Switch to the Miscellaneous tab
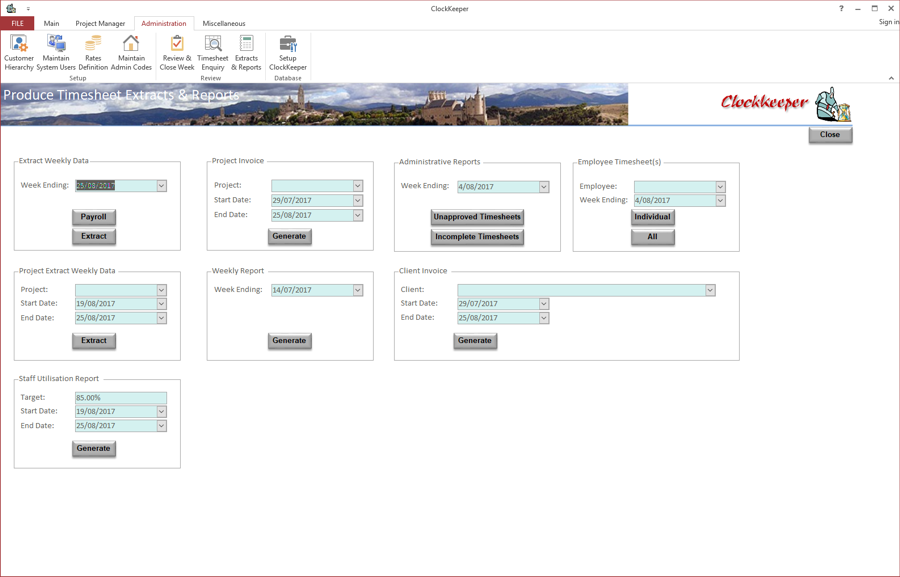Viewport: 900px width, 577px height. click(x=224, y=24)
